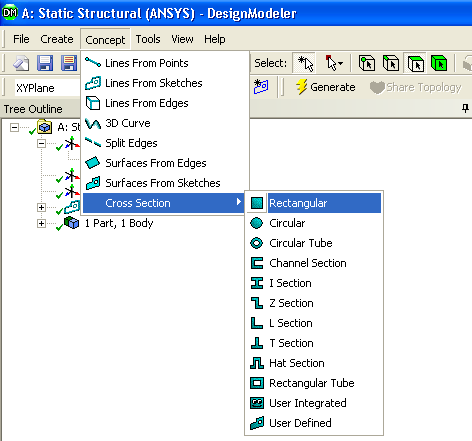Enable the green body selection filter

[439, 63]
